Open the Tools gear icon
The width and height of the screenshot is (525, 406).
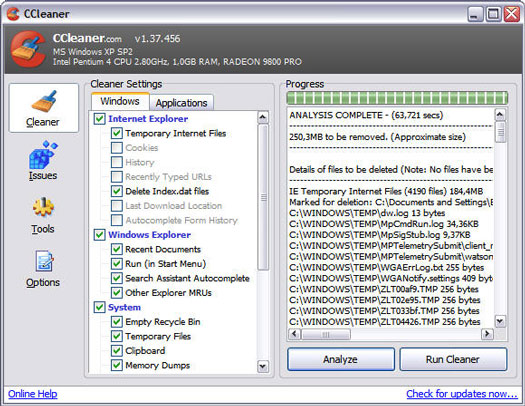coord(43,208)
